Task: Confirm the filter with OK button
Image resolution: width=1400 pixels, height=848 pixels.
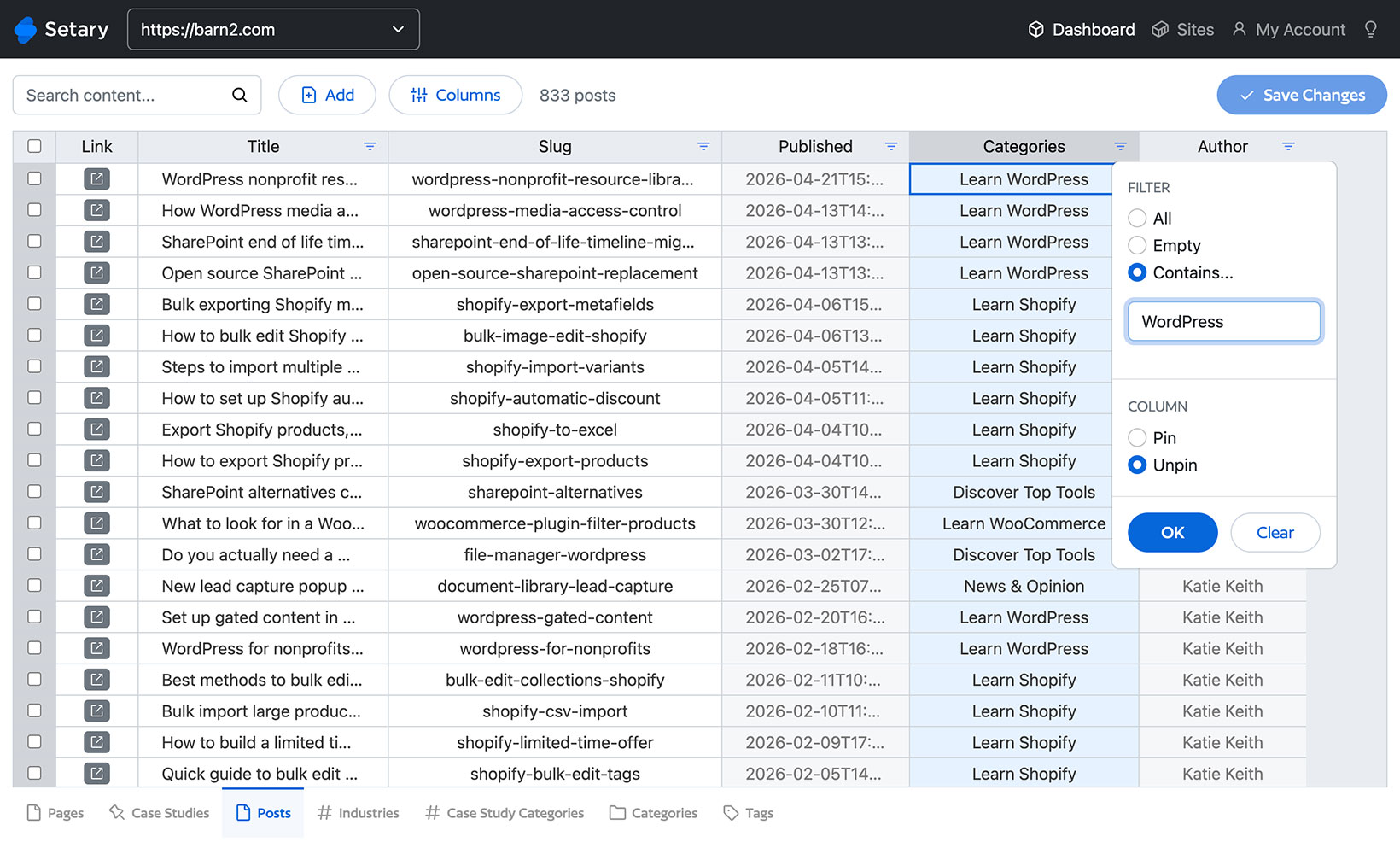Action: click(1172, 532)
